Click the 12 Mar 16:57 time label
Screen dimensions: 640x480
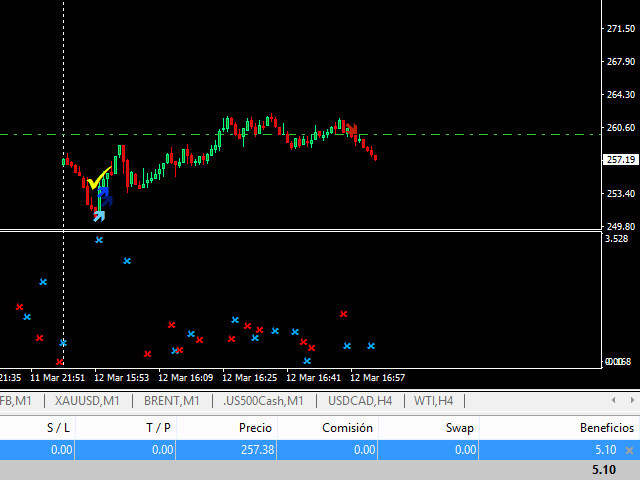pyautogui.click(x=378, y=378)
